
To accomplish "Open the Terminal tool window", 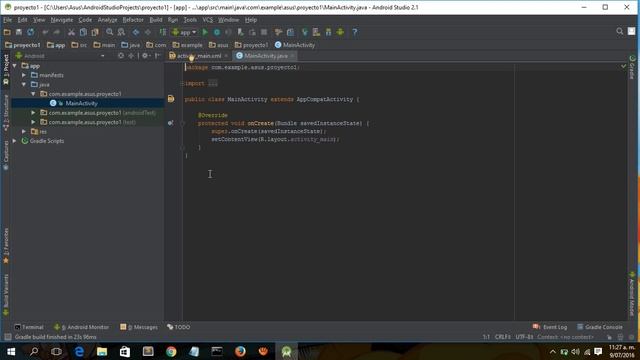I will tap(29, 327).
